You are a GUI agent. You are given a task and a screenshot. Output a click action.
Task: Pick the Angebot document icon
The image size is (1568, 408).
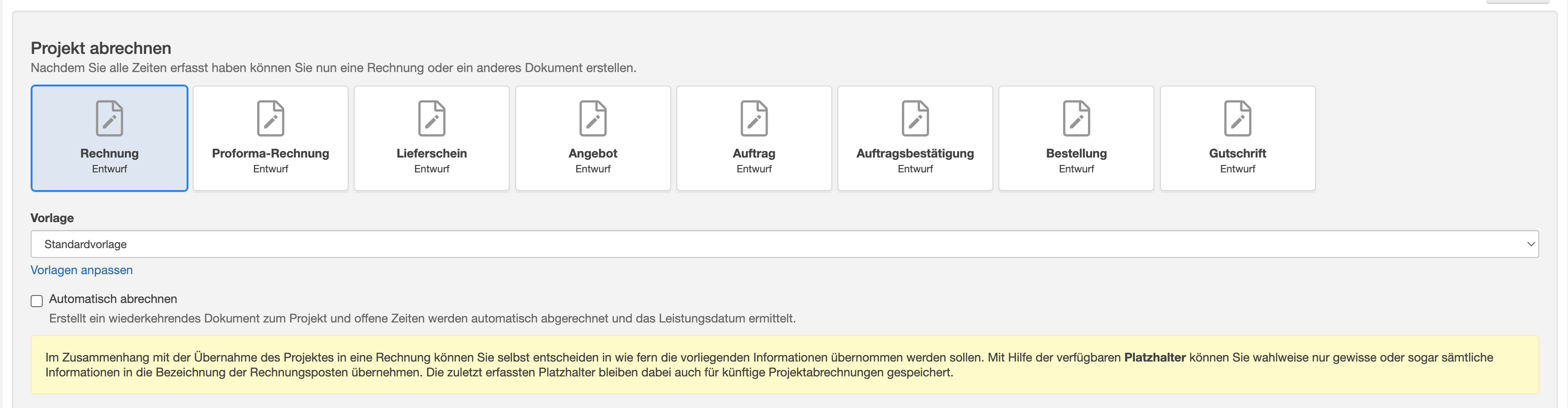coord(593,118)
